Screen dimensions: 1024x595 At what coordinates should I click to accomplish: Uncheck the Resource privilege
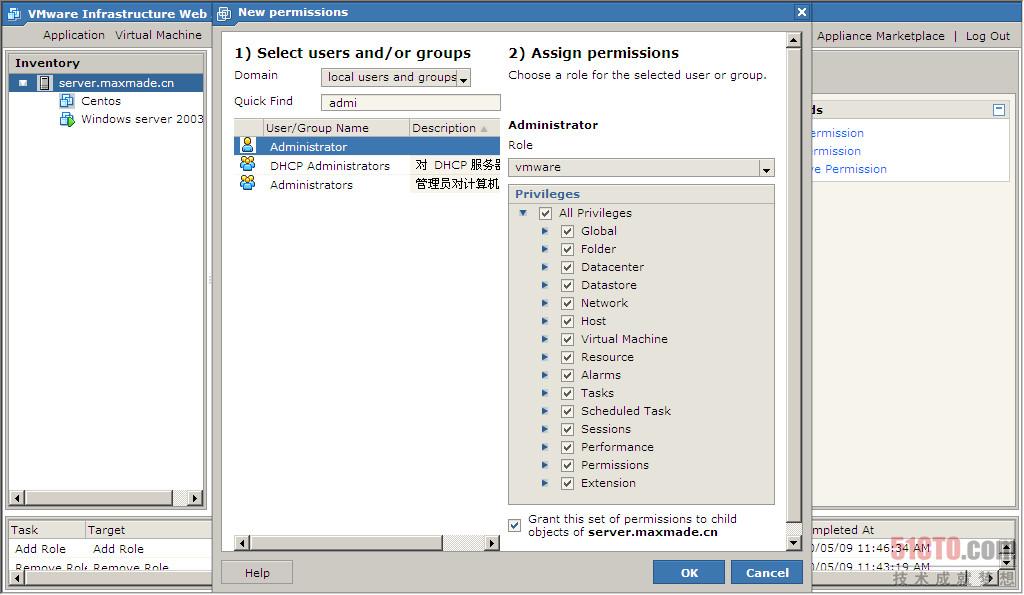coord(568,357)
